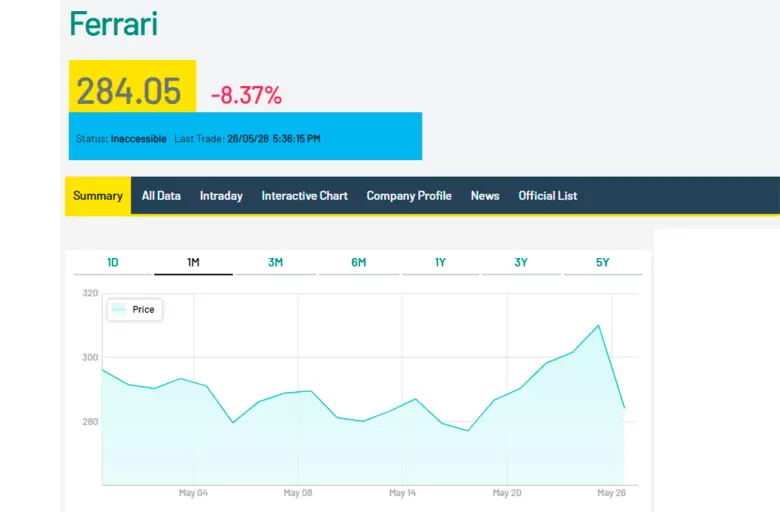Click the 320 y-axis label
The width and height of the screenshot is (780, 520).
[90, 293]
